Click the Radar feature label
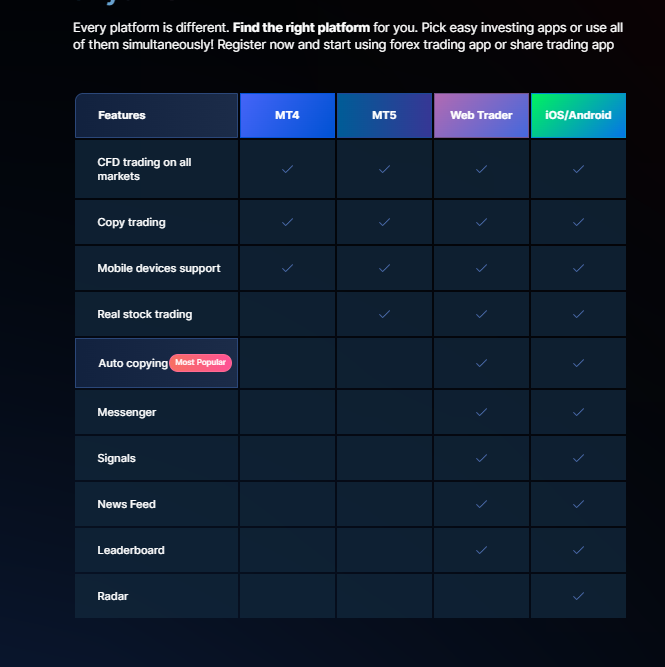665x667 pixels. point(112,596)
